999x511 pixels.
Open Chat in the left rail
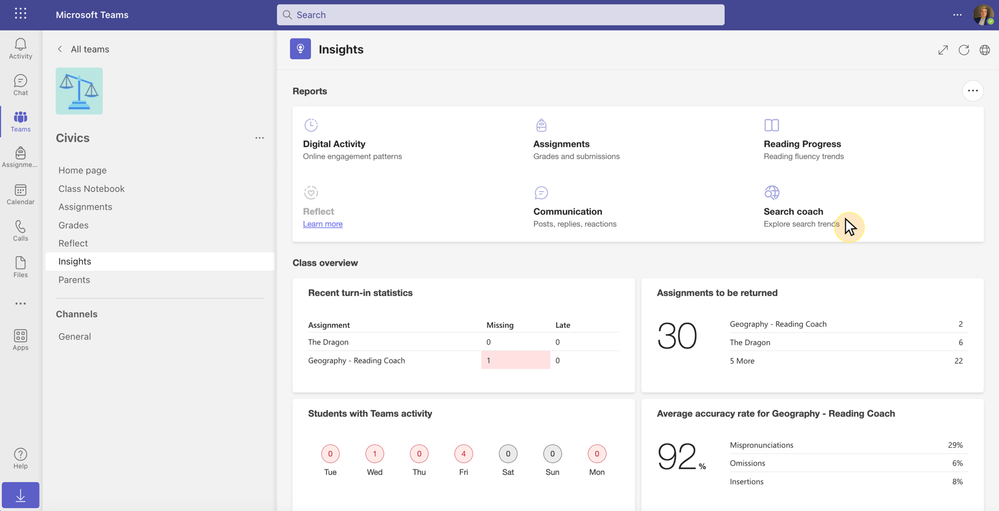(x=20, y=84)
